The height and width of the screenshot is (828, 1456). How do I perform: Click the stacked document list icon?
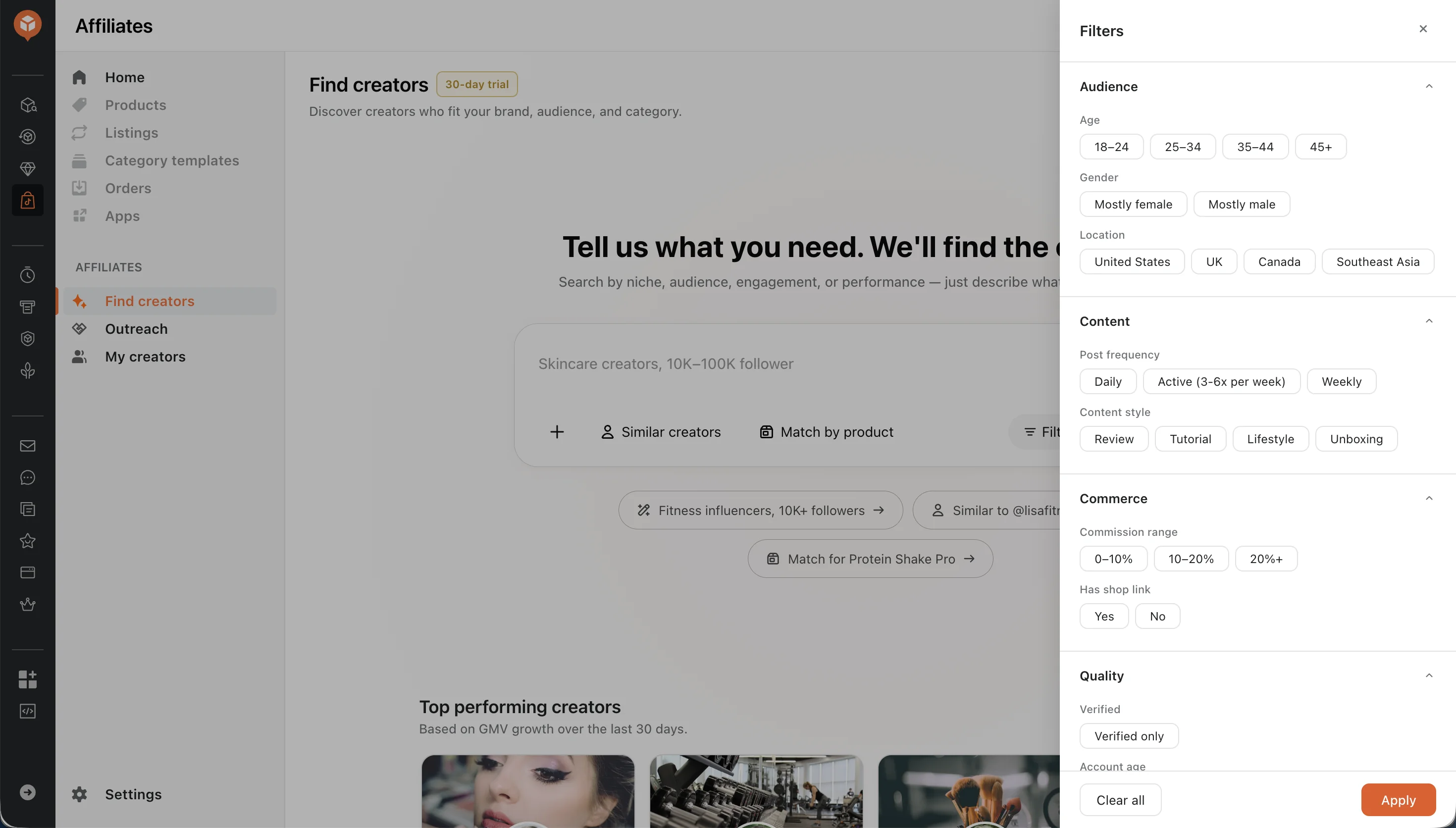click(27, 509)
